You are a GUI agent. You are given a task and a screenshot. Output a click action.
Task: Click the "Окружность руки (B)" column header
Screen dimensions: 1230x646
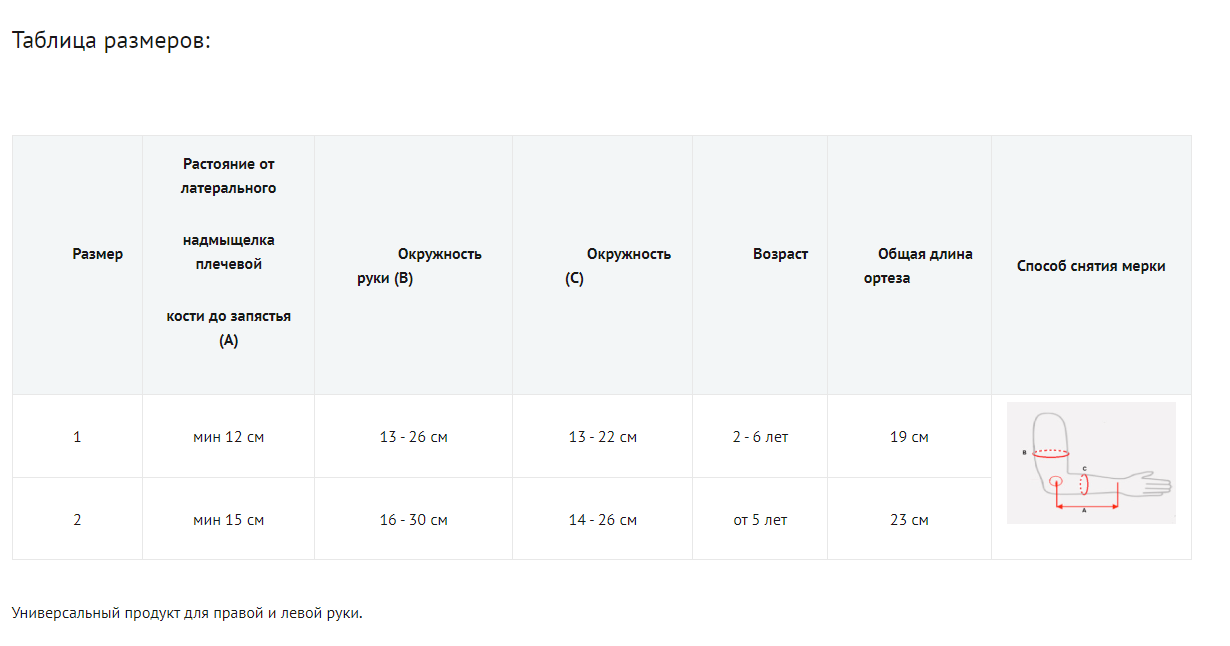pyautogui.click(x=418, y=266)
